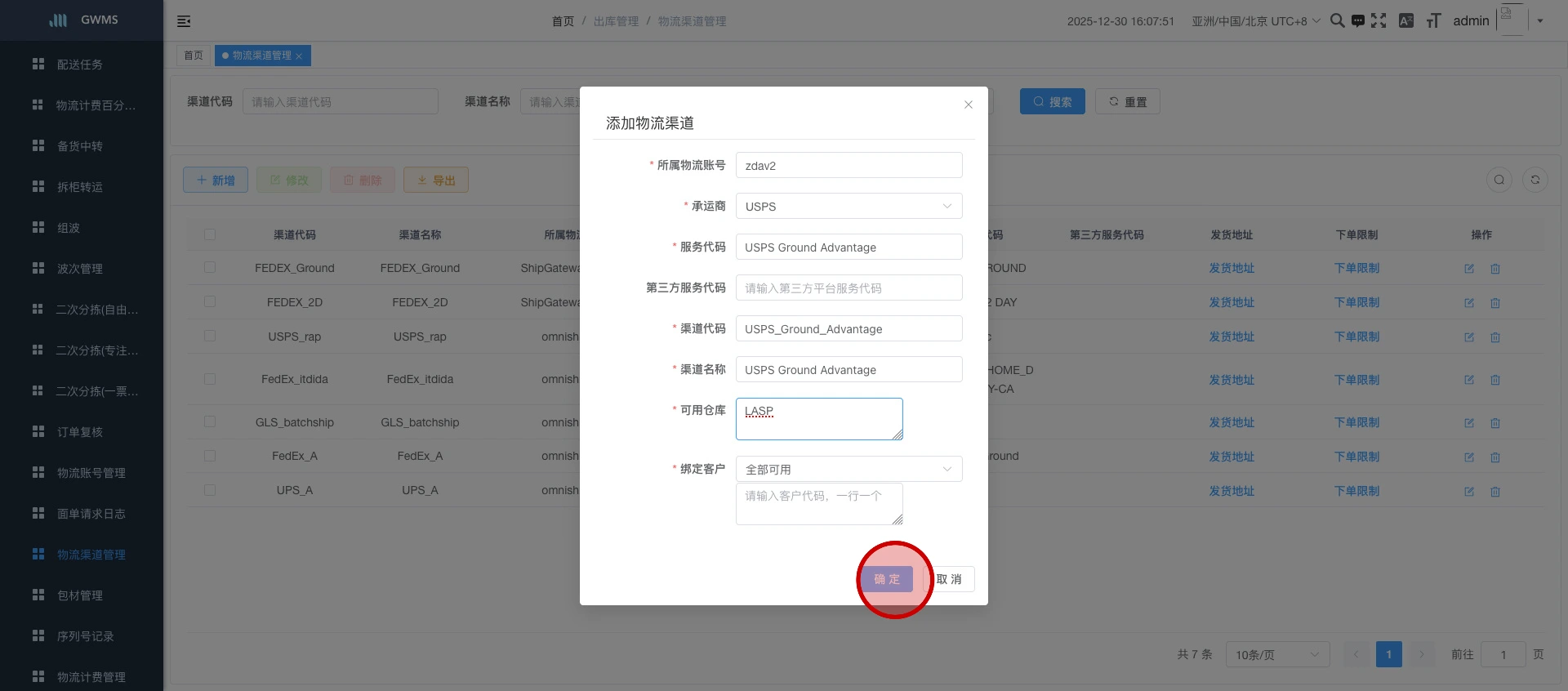
Task: Click edit icon for FedEx_A row
Action: 1469,457
